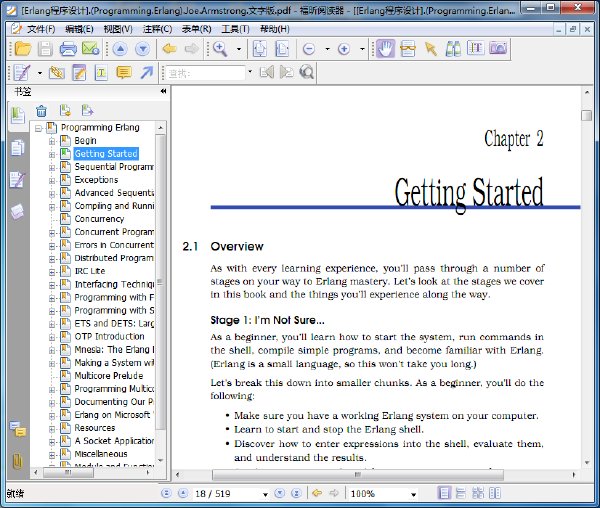Delete bookmark with the trash can icon
The image size is (600, 508).
(41, 111)
